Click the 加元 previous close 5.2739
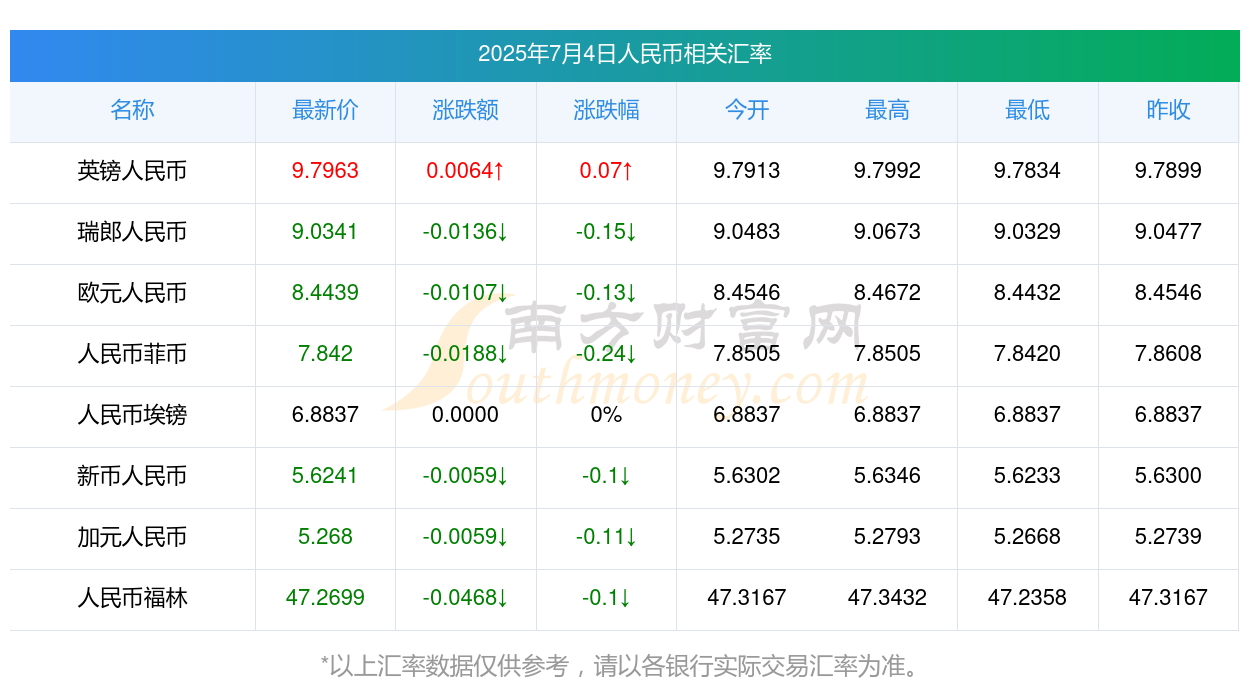 [x=1168, y=537]
